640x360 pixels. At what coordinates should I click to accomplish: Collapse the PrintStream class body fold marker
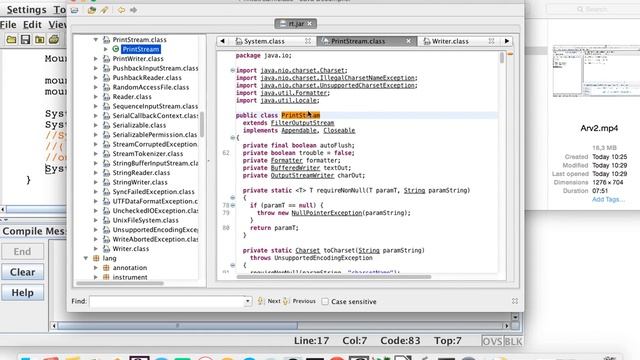click(232, 138)
